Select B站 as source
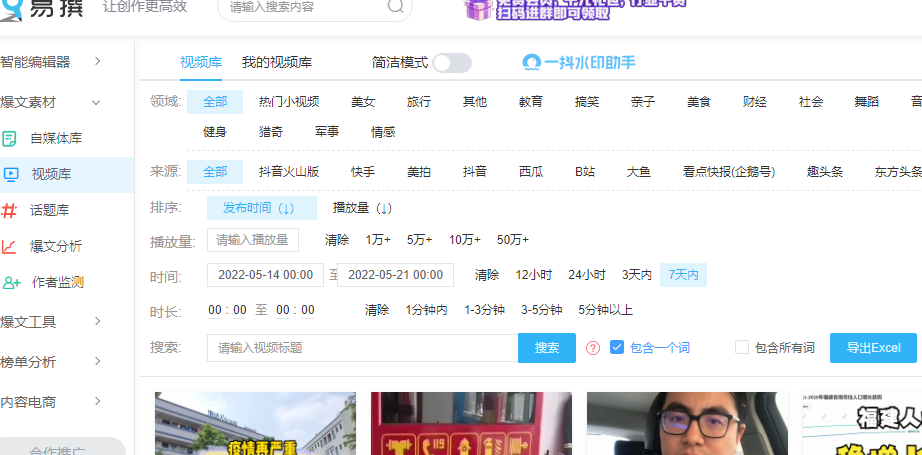The image size is (922, 455). (x=584, y=172)
